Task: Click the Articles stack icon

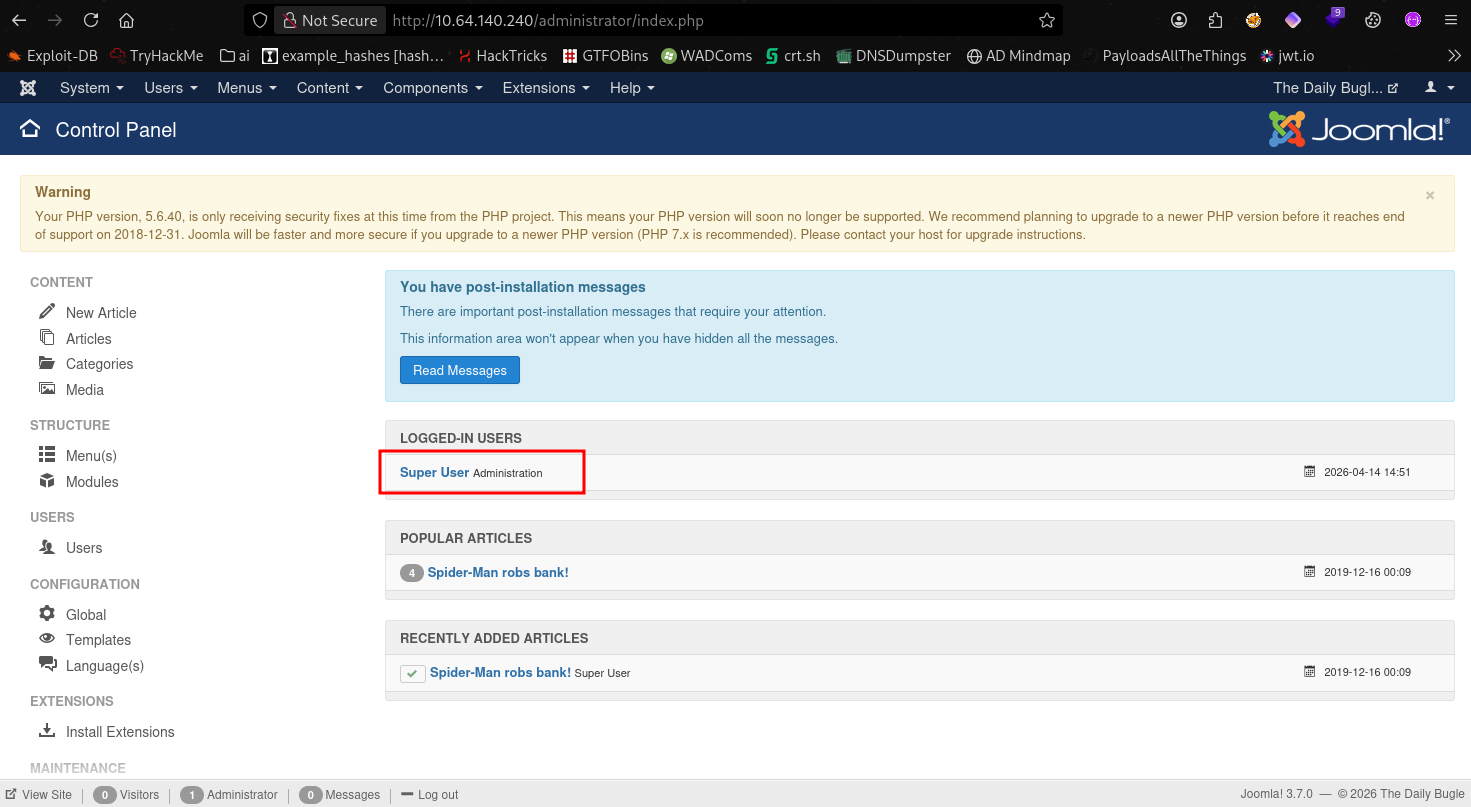Action: 47,338
